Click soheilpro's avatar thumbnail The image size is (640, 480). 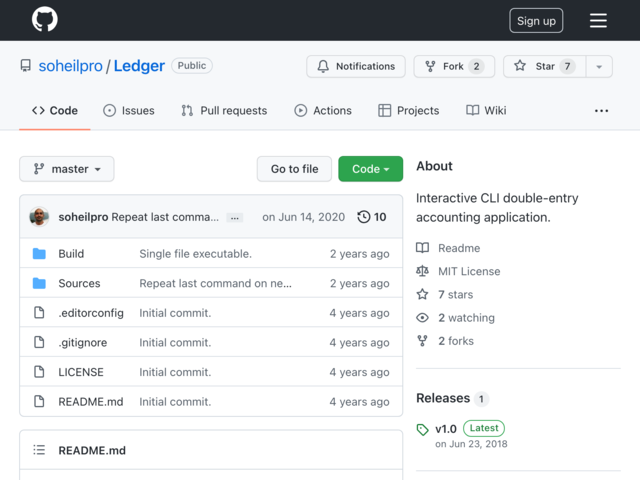(39, 217)
